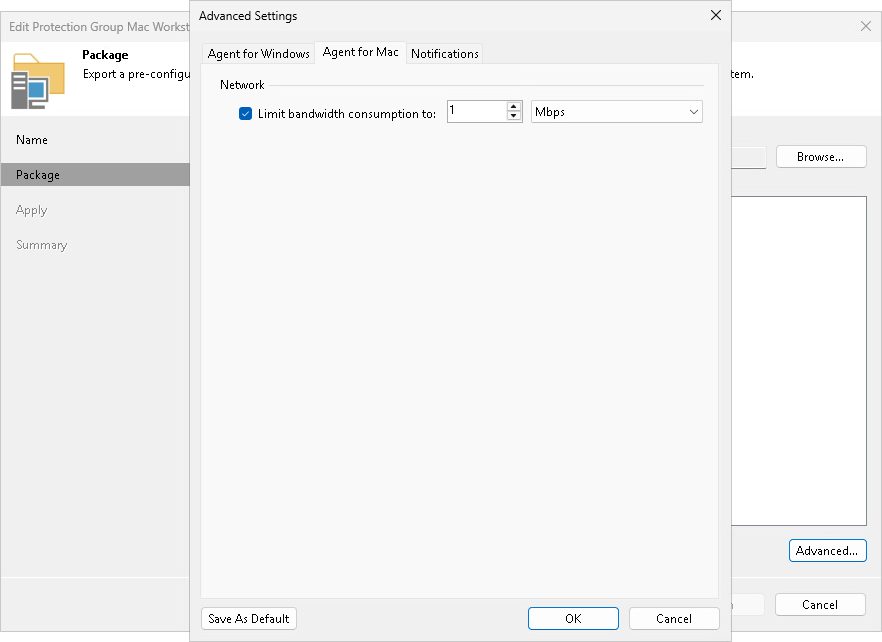The width and height of the screenshot is (882, 642).
Task: Cancel the Edit Protection Group wizard
Action: click(820, 604)
